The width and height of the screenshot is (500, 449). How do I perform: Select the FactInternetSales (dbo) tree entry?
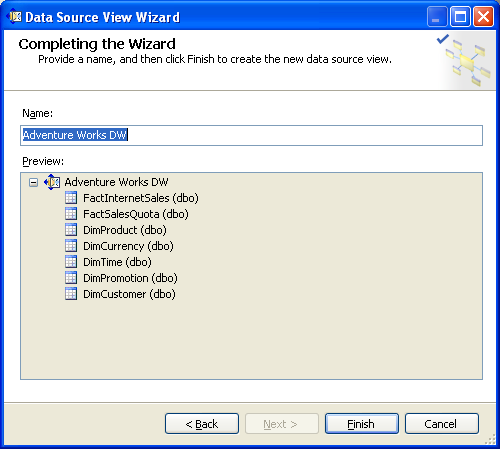(x=141, y=198)
